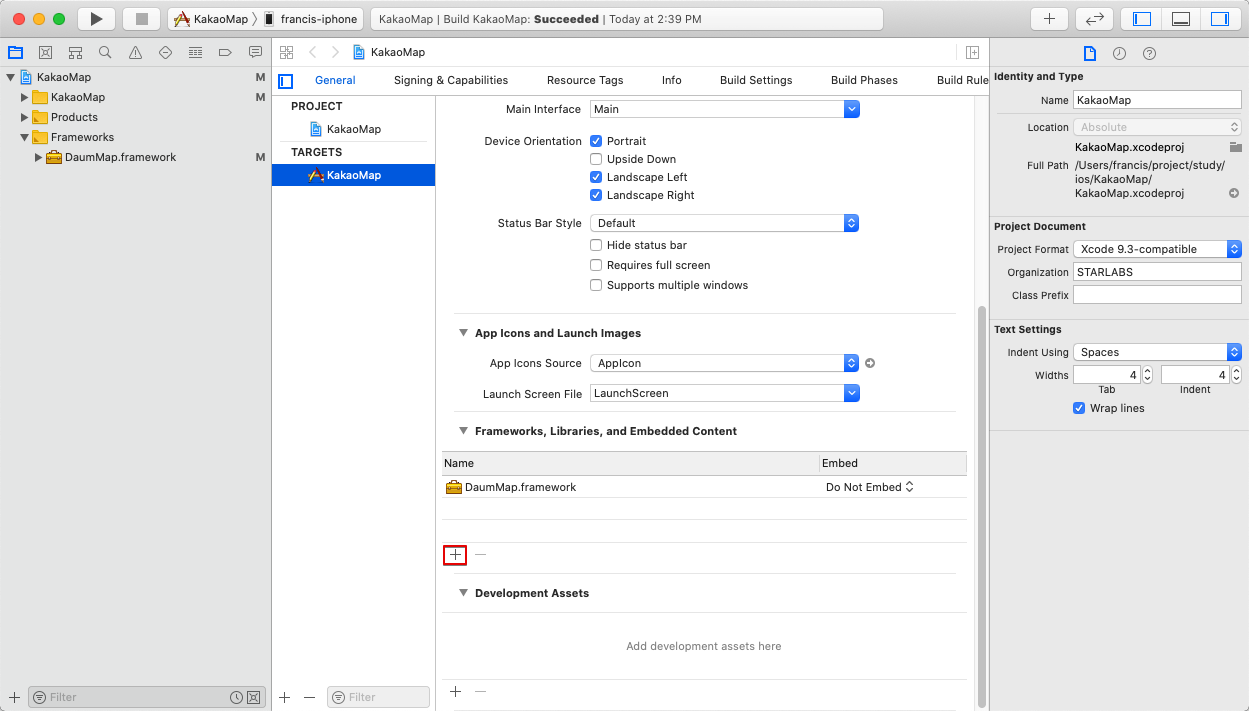The height and width of the screenshot is (711, 1249).
Task: Open the Breakpoint navigator icon
Action: [x=225, y=52]
